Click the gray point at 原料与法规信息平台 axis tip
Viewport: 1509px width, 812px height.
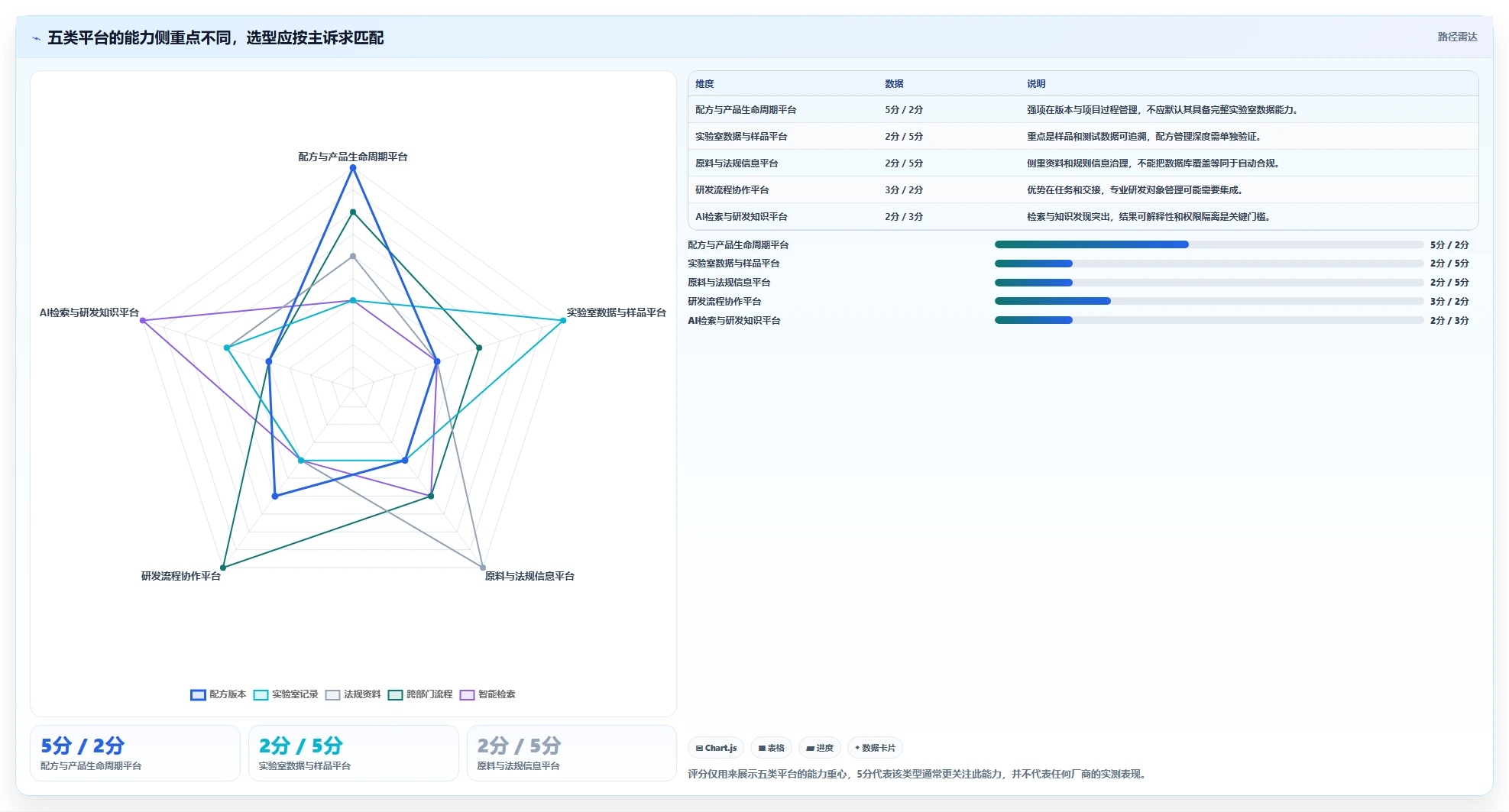pos(483,568)
